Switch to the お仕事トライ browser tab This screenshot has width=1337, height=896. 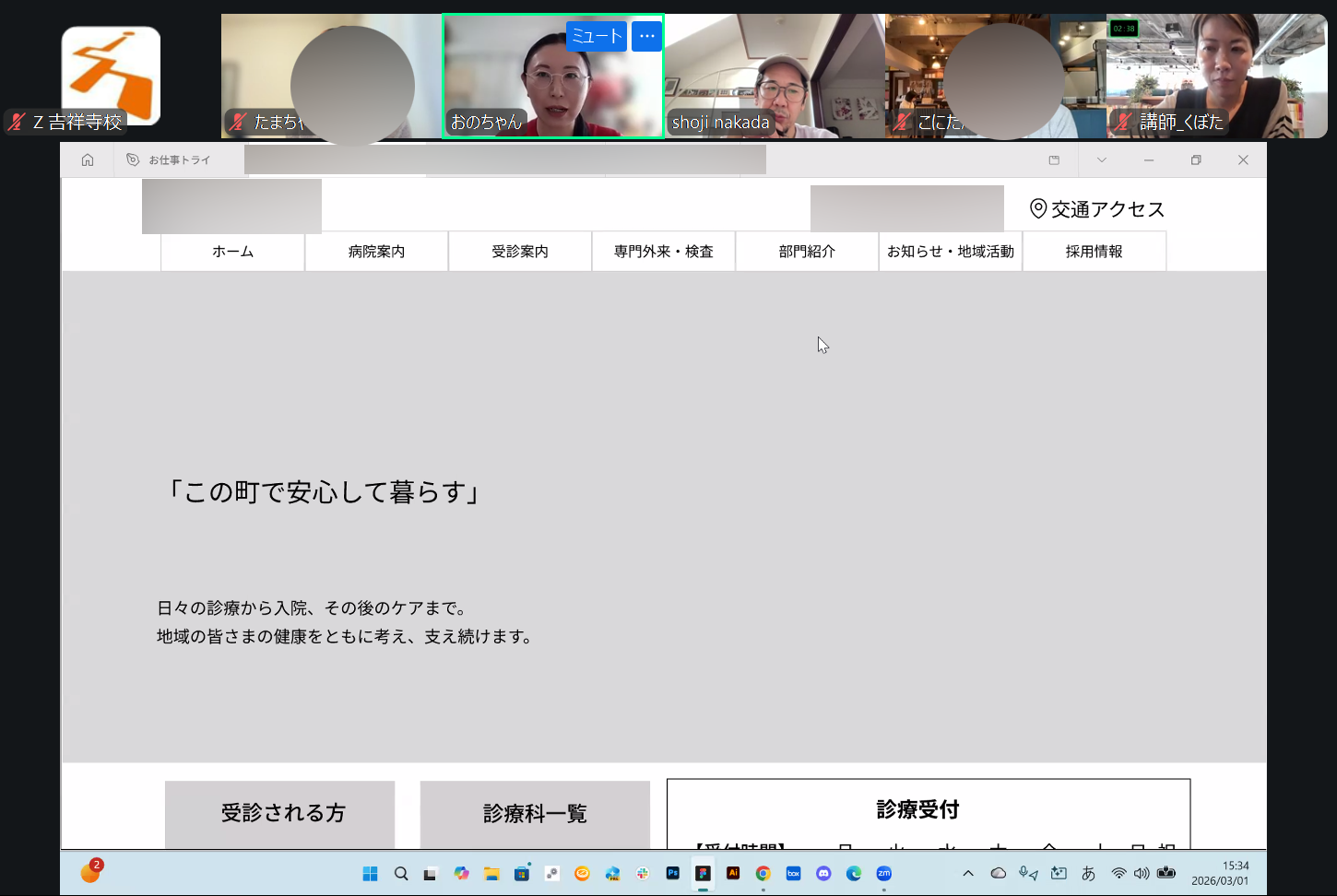click(180, 159)
